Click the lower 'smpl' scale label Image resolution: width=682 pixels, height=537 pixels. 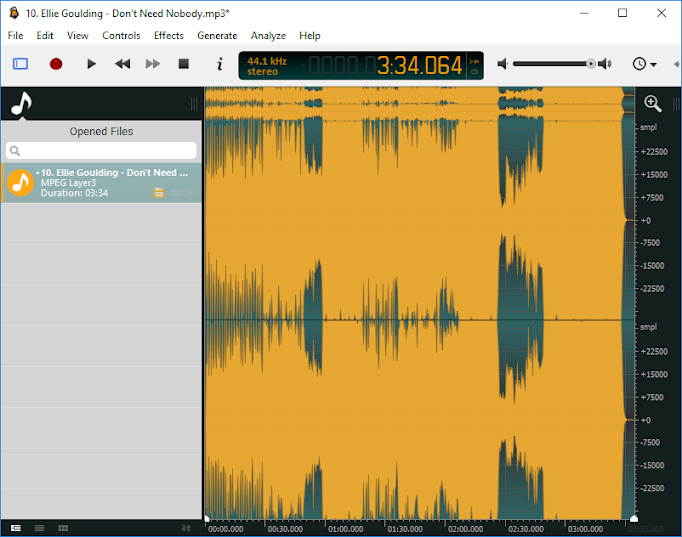648,327
